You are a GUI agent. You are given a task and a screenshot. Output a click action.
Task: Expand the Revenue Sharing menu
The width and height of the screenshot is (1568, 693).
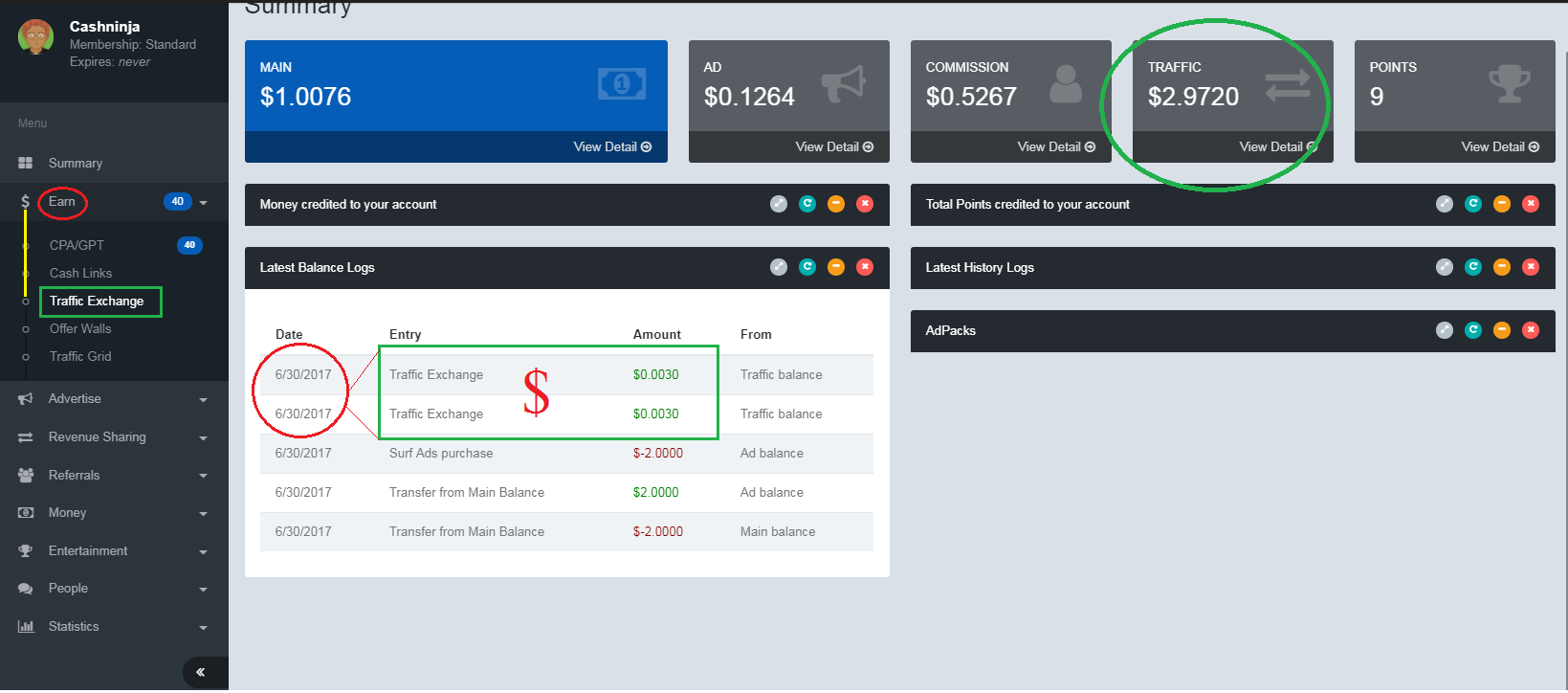(x=203, y=437)
